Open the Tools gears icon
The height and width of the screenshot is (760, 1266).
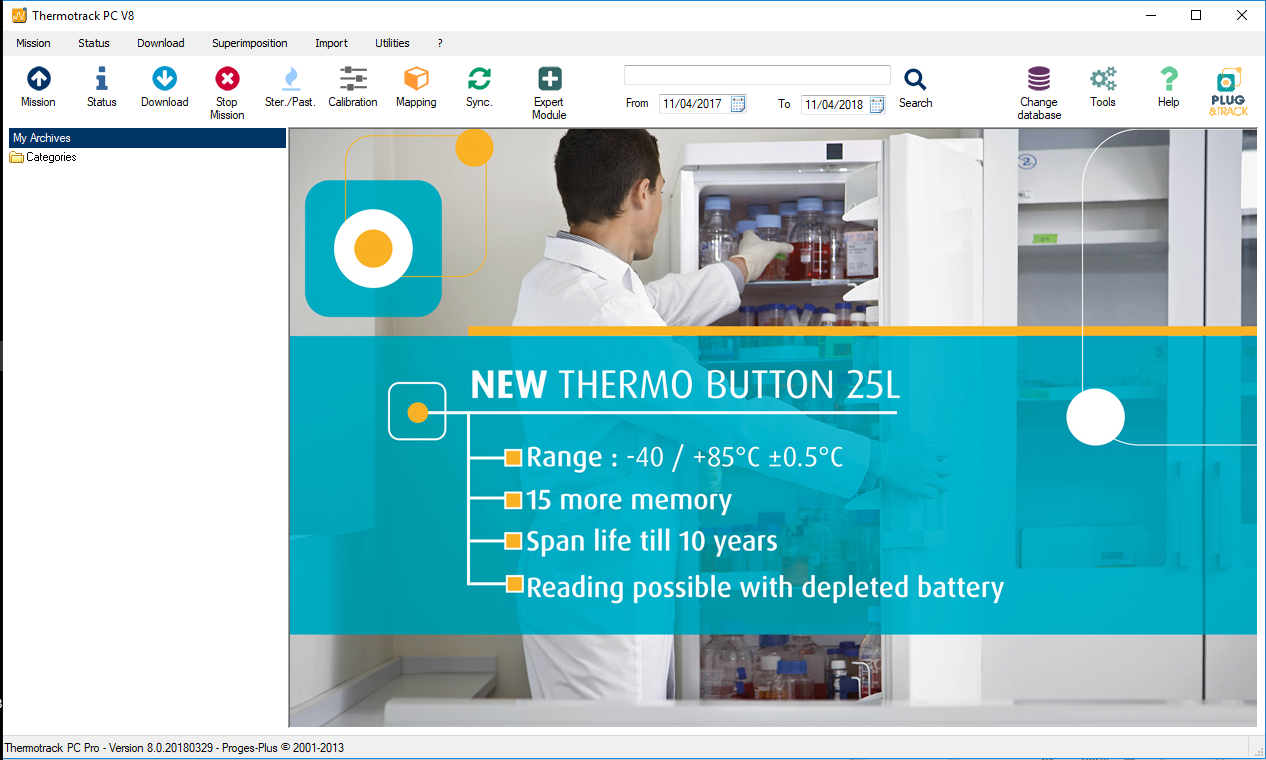(1103, 79)
